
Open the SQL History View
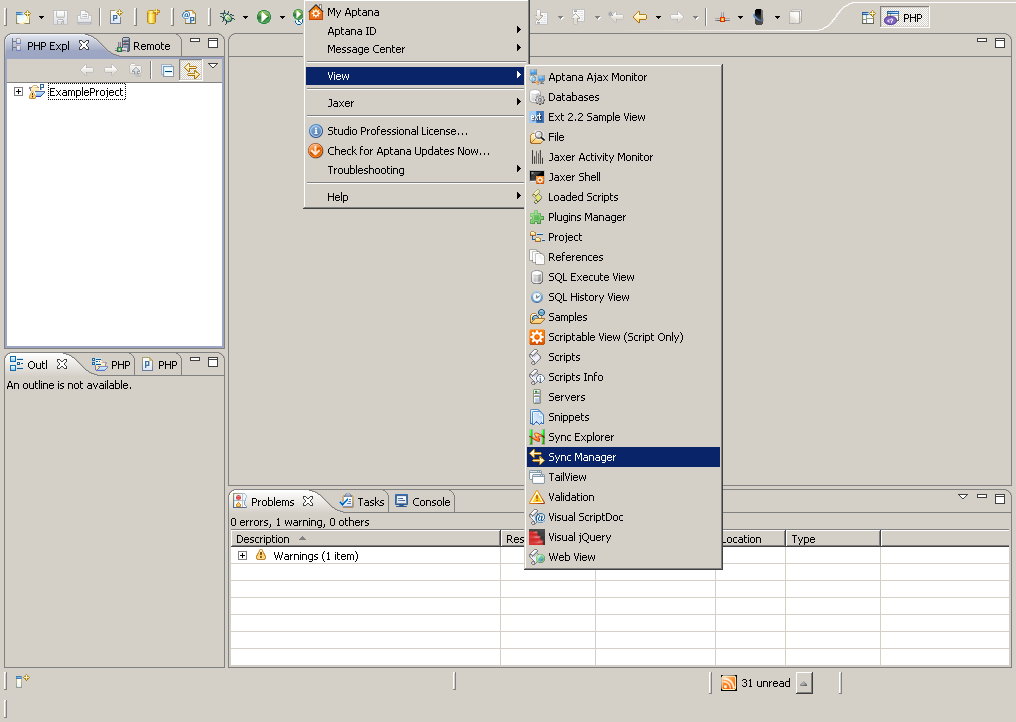click(x=623, y=297)
